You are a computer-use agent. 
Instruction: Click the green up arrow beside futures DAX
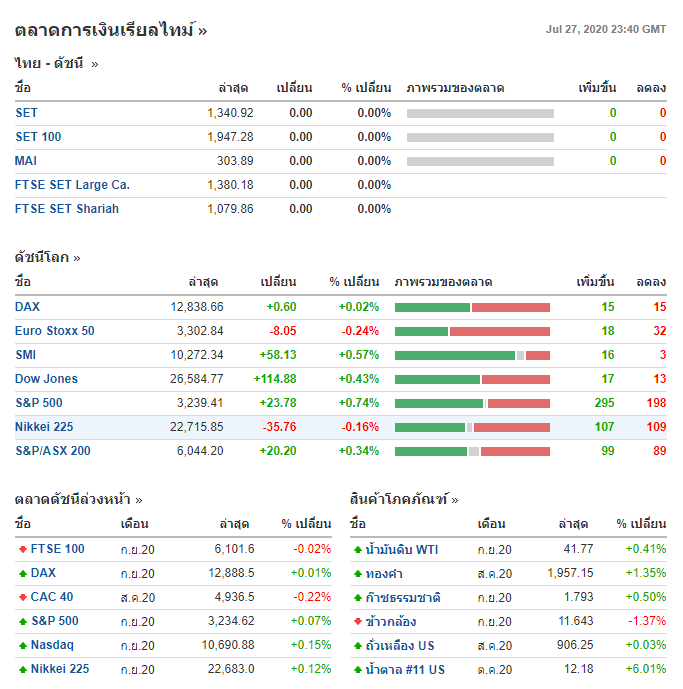point(22,573)
